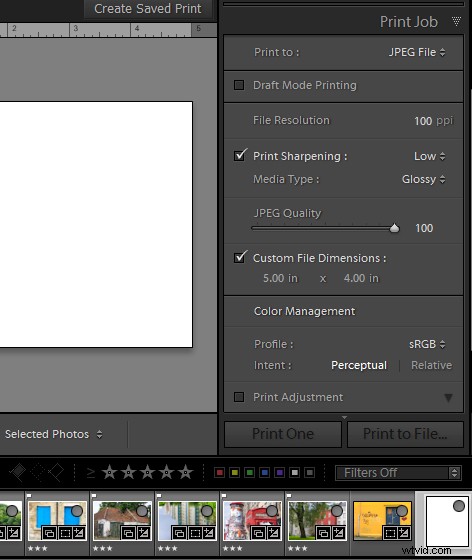Toggle quick collection circle on blank white thumbnail

coord(459,505)
